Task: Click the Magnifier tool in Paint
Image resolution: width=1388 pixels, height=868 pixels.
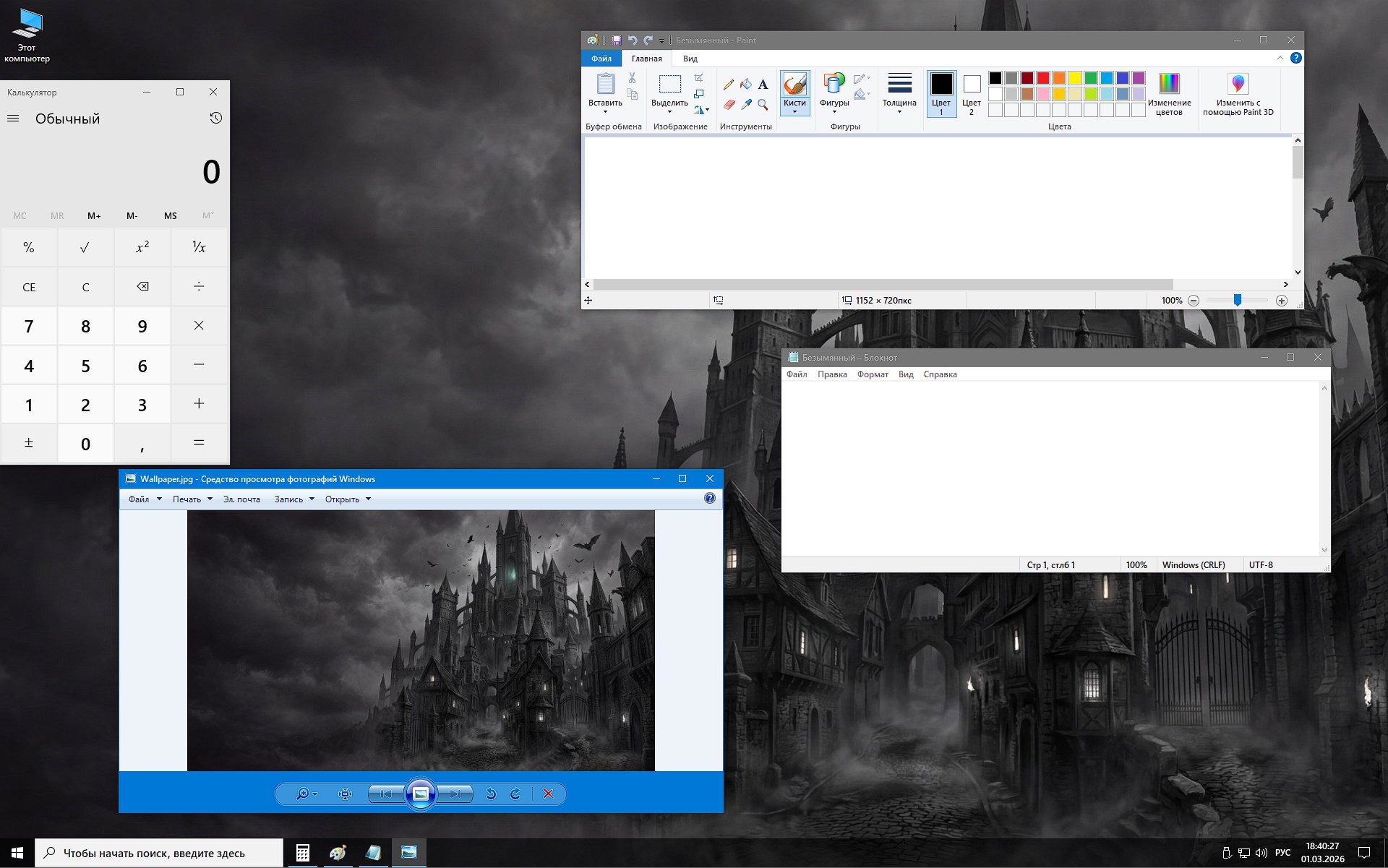Action: tap(763, 105)
